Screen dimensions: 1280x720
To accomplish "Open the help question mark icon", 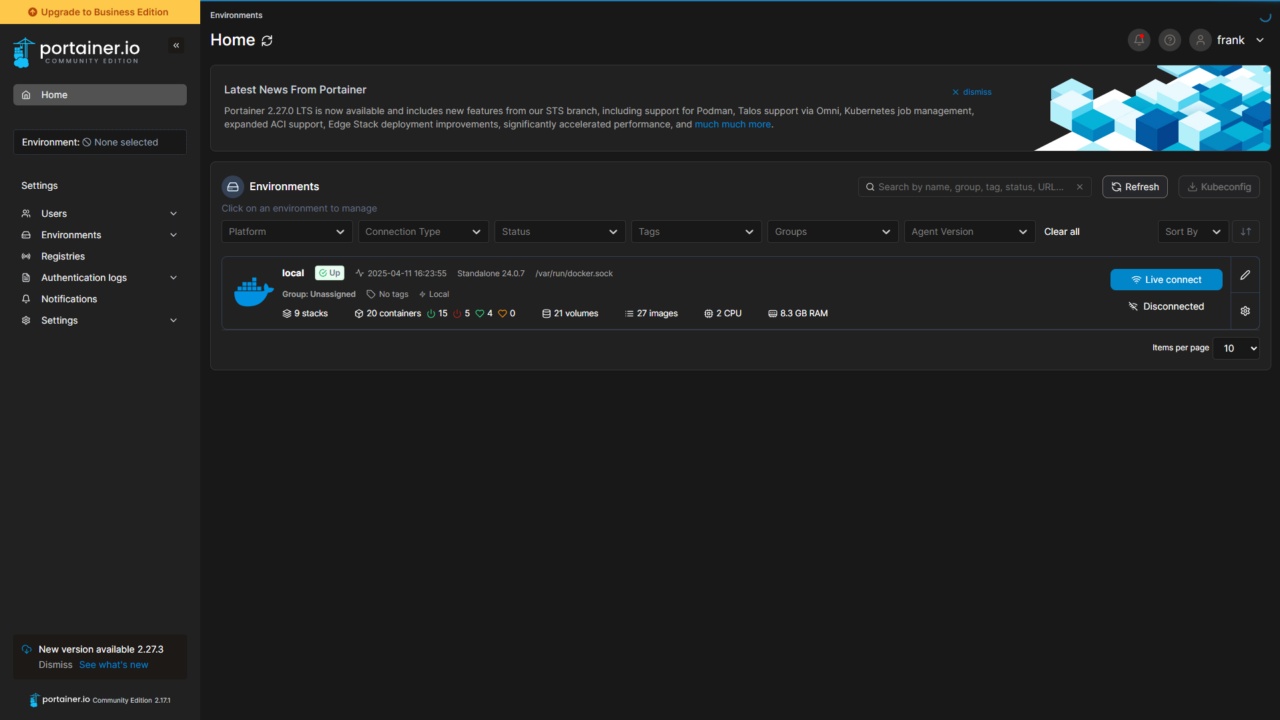I will click(x=1169, y=40).
